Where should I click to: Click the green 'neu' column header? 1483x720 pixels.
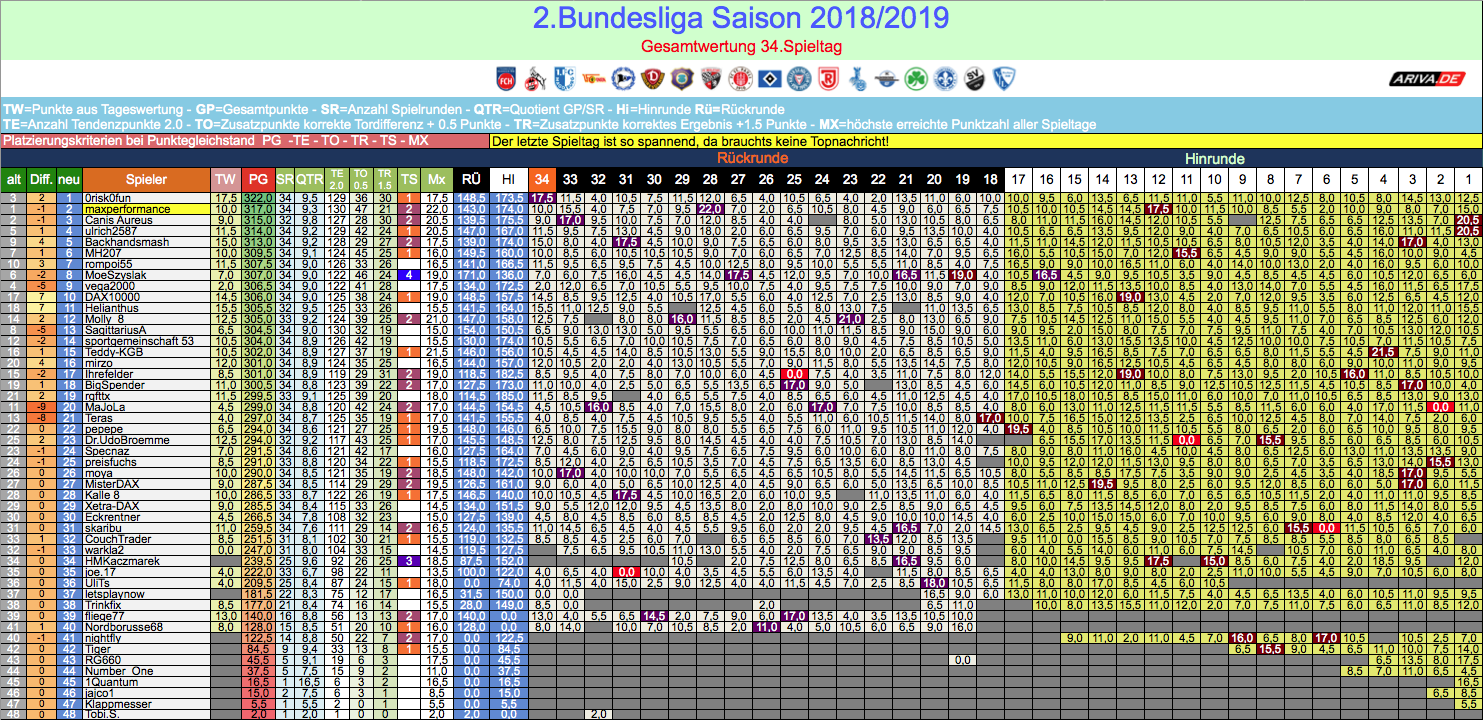point(69,179)
